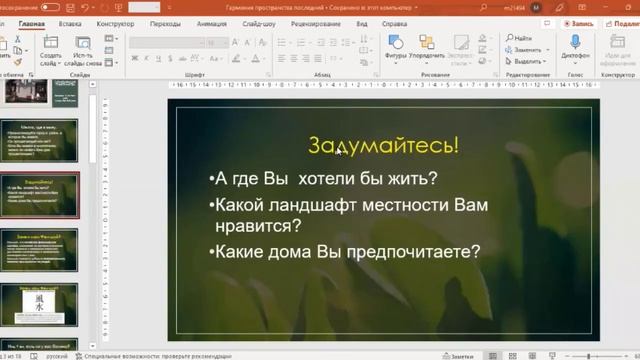Open the slide Section dropdown

[x=111, y=62]
